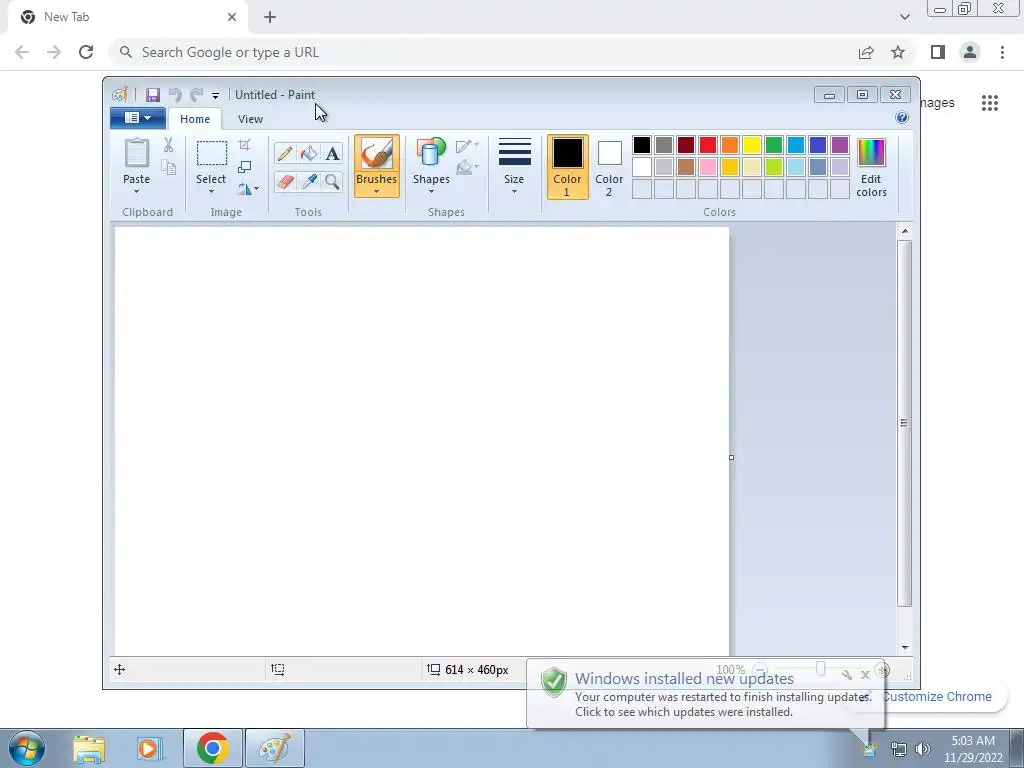
Task: Click the Copy icon in Clipboard group
Action: click(168, 168)
